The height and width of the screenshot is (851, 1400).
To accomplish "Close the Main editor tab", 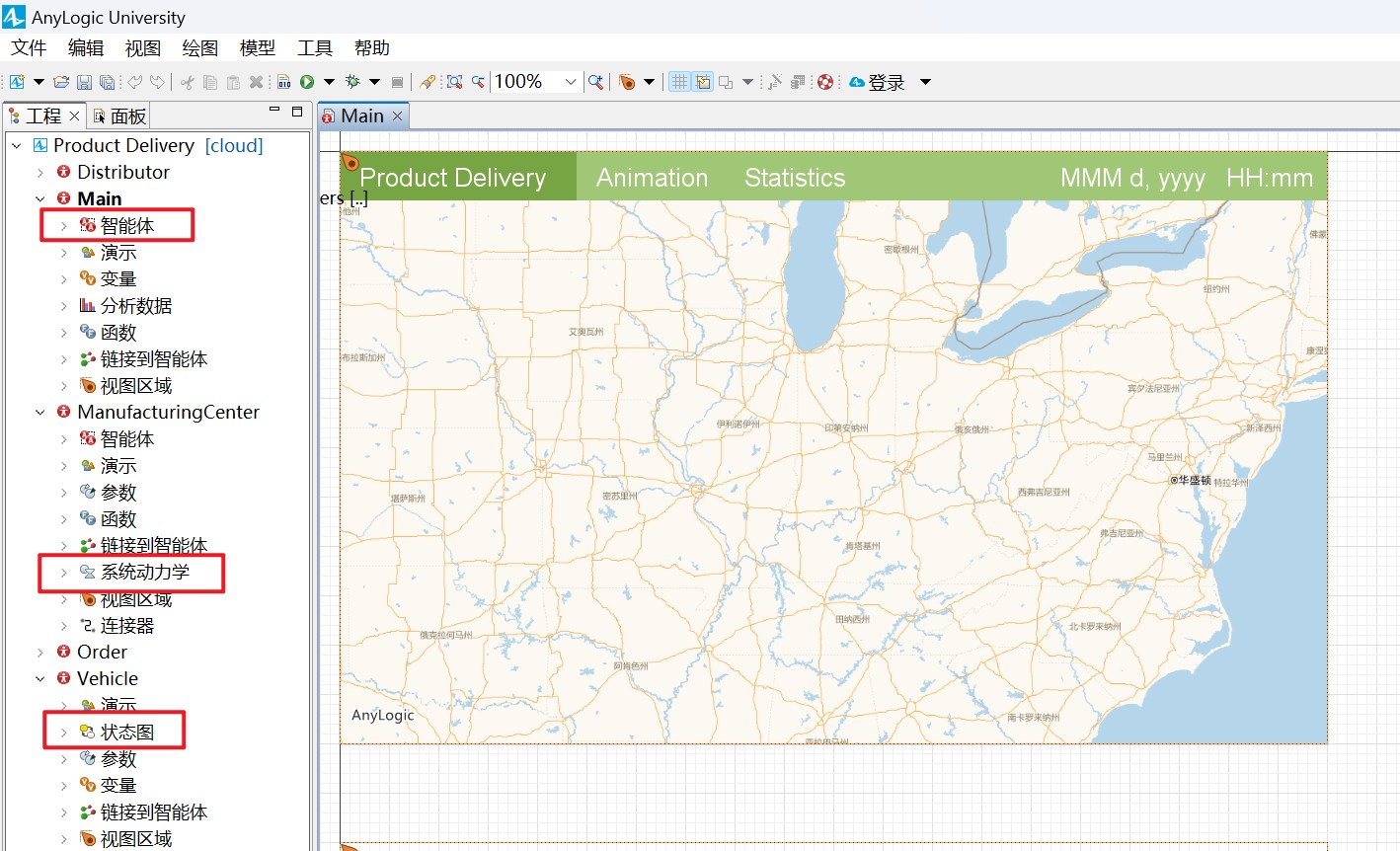I will point(398,116).
